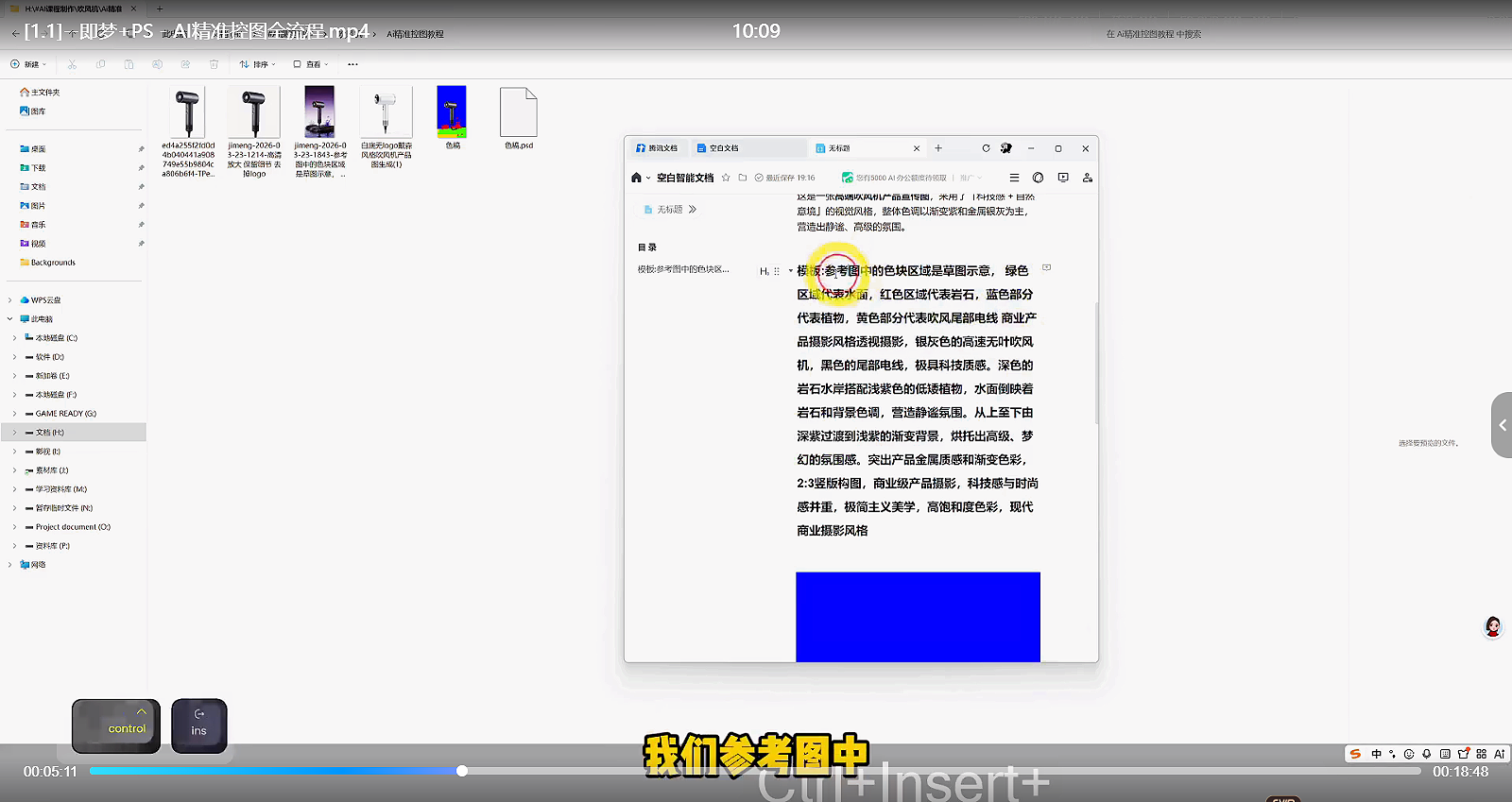Click the delete trash icon in Explorer toolbar
Image resolution: width=1512 pixels, height=802 pixels.
(215, 64)
